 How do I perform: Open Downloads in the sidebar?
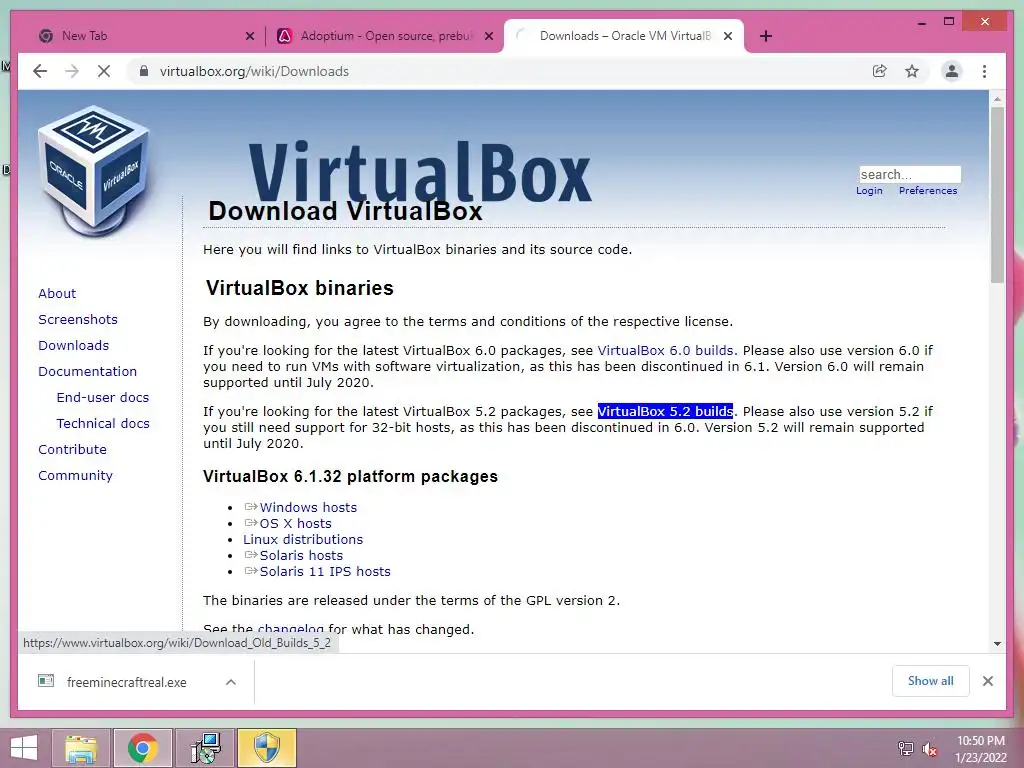point(73,345)
